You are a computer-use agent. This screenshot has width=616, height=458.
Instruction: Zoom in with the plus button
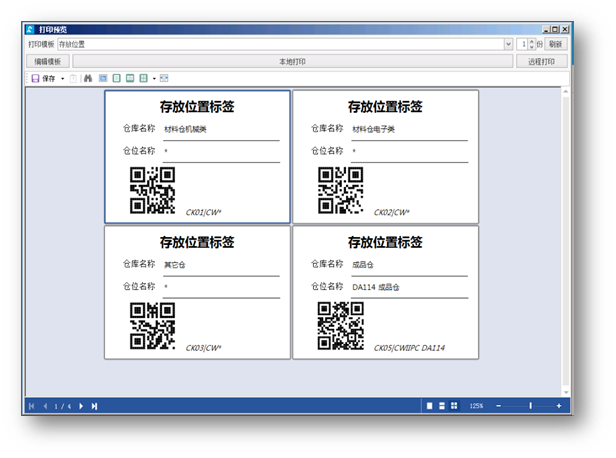pyautogui.click(x=559, y=406)
